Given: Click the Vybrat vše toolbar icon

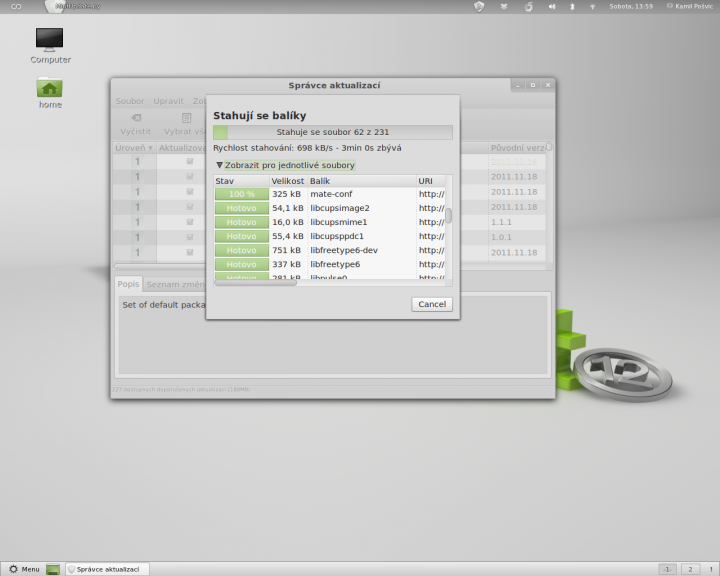Looking at the screenshot, I should [186, 118].
